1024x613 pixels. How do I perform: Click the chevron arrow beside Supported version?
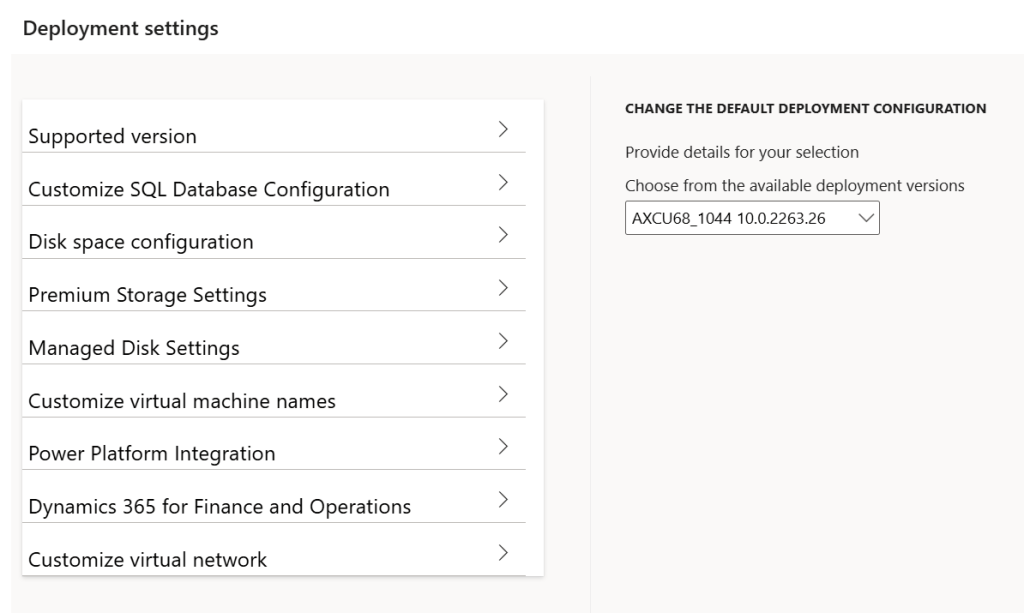coord(504,130)
